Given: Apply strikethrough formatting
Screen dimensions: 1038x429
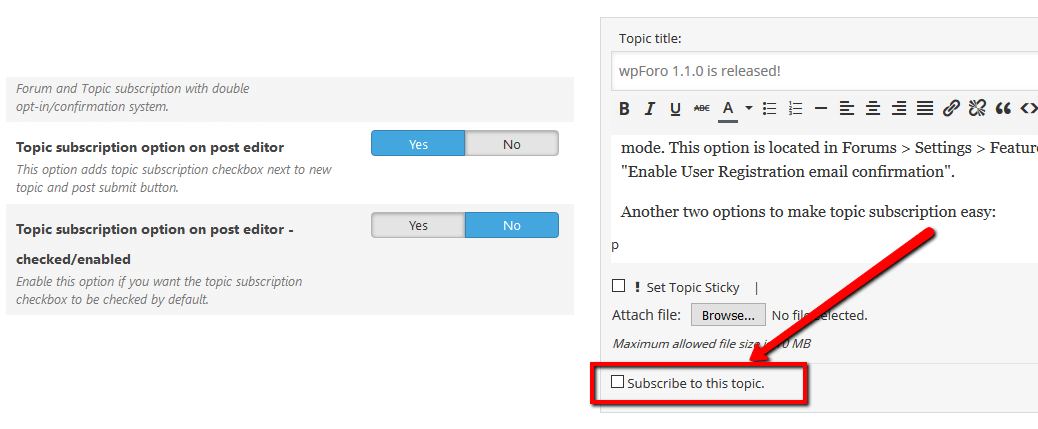Looking at the screenshot, I should coord(701,108).
